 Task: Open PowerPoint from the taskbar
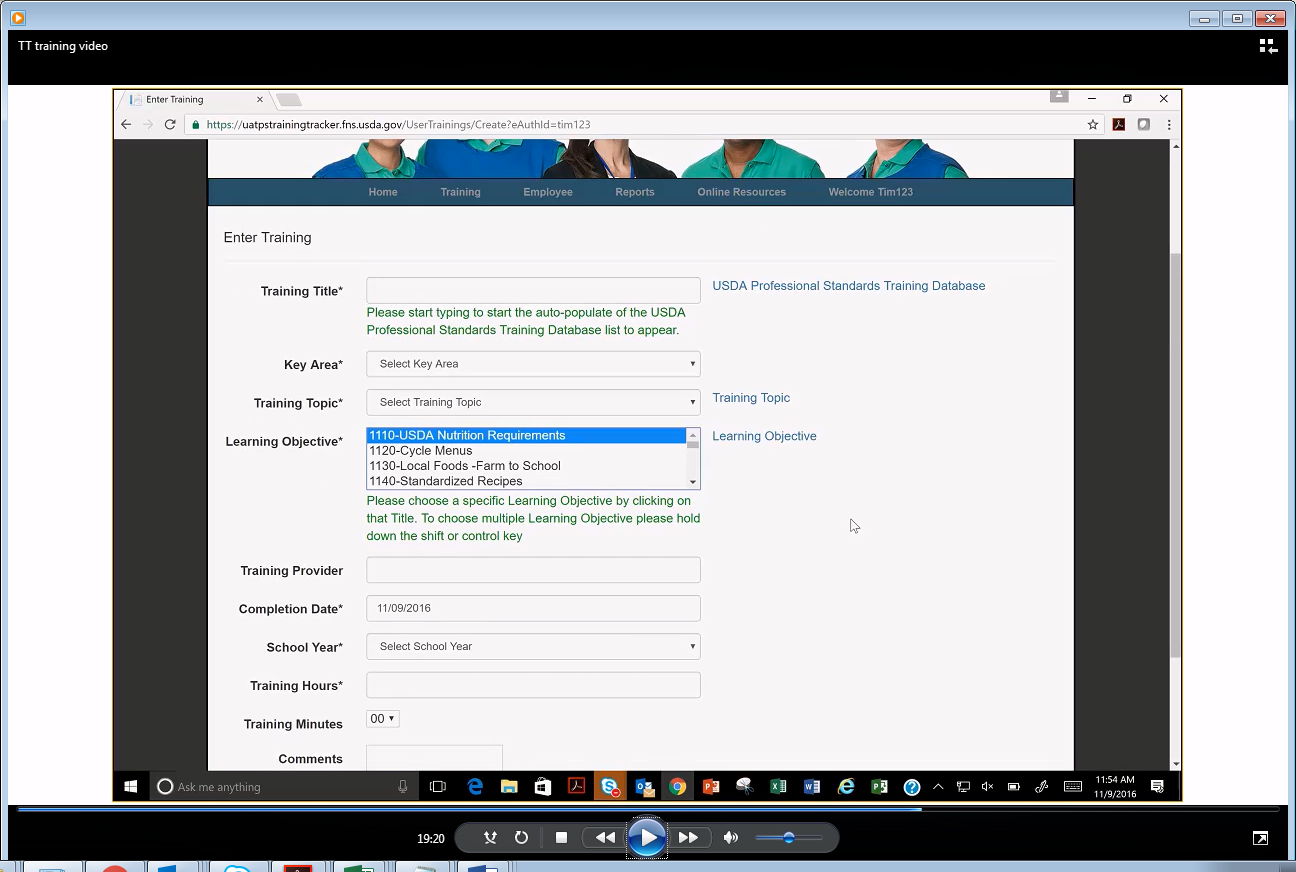pyautogui.click(x=711, y=787)
